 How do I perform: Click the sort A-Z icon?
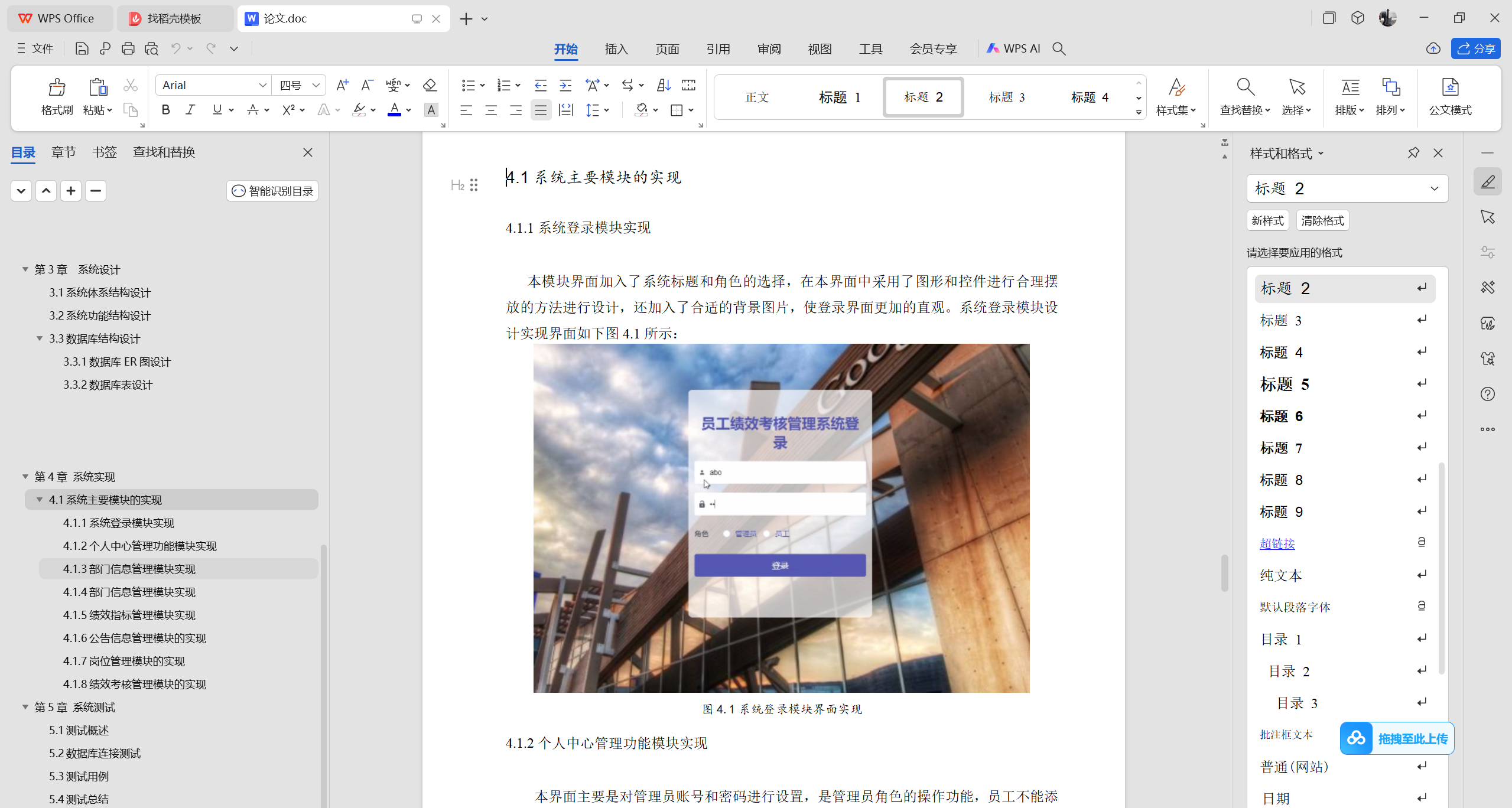[x=664, y=85]
